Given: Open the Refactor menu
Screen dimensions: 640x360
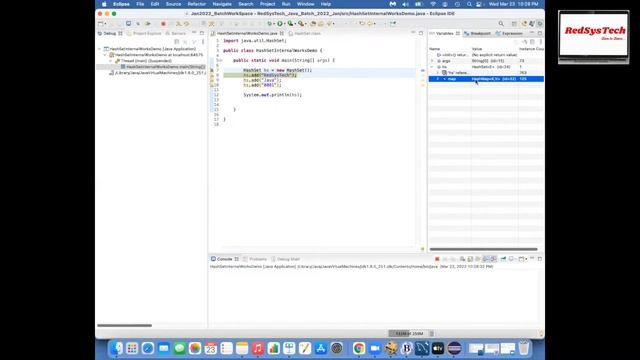Looking at the screenshot, I should click(x=197, y=4).
